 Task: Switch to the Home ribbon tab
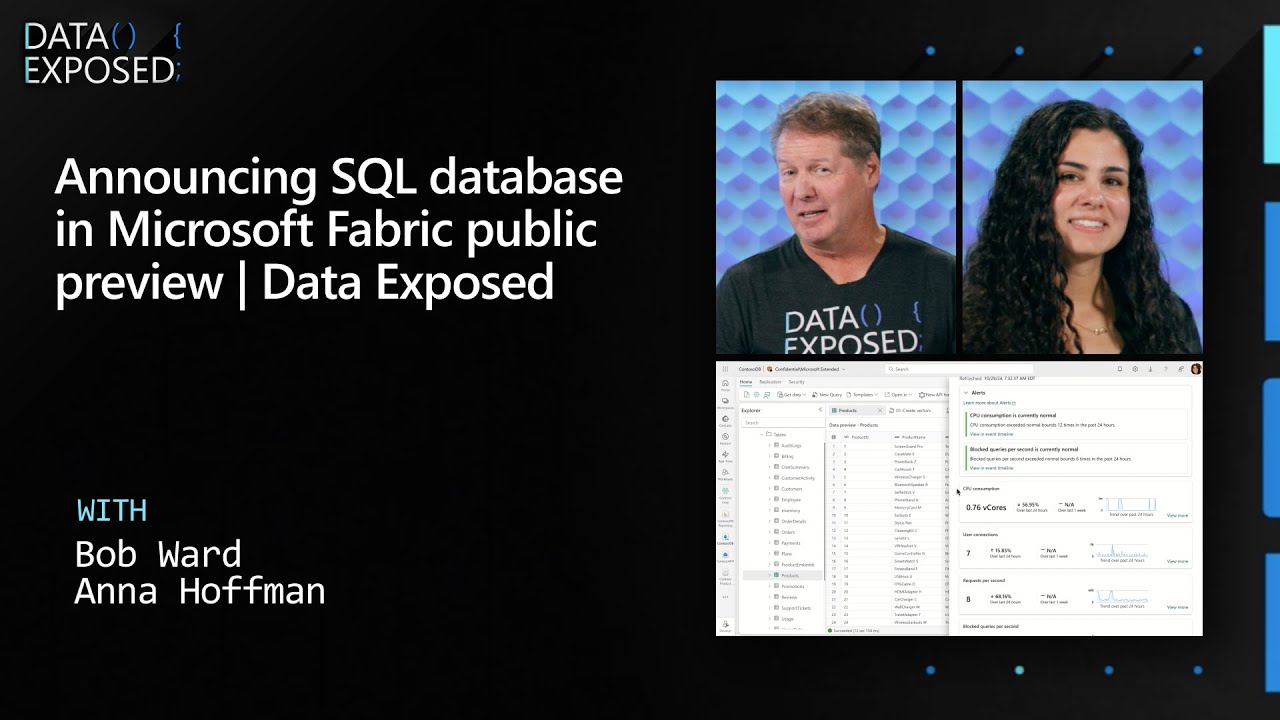[745, 382]
